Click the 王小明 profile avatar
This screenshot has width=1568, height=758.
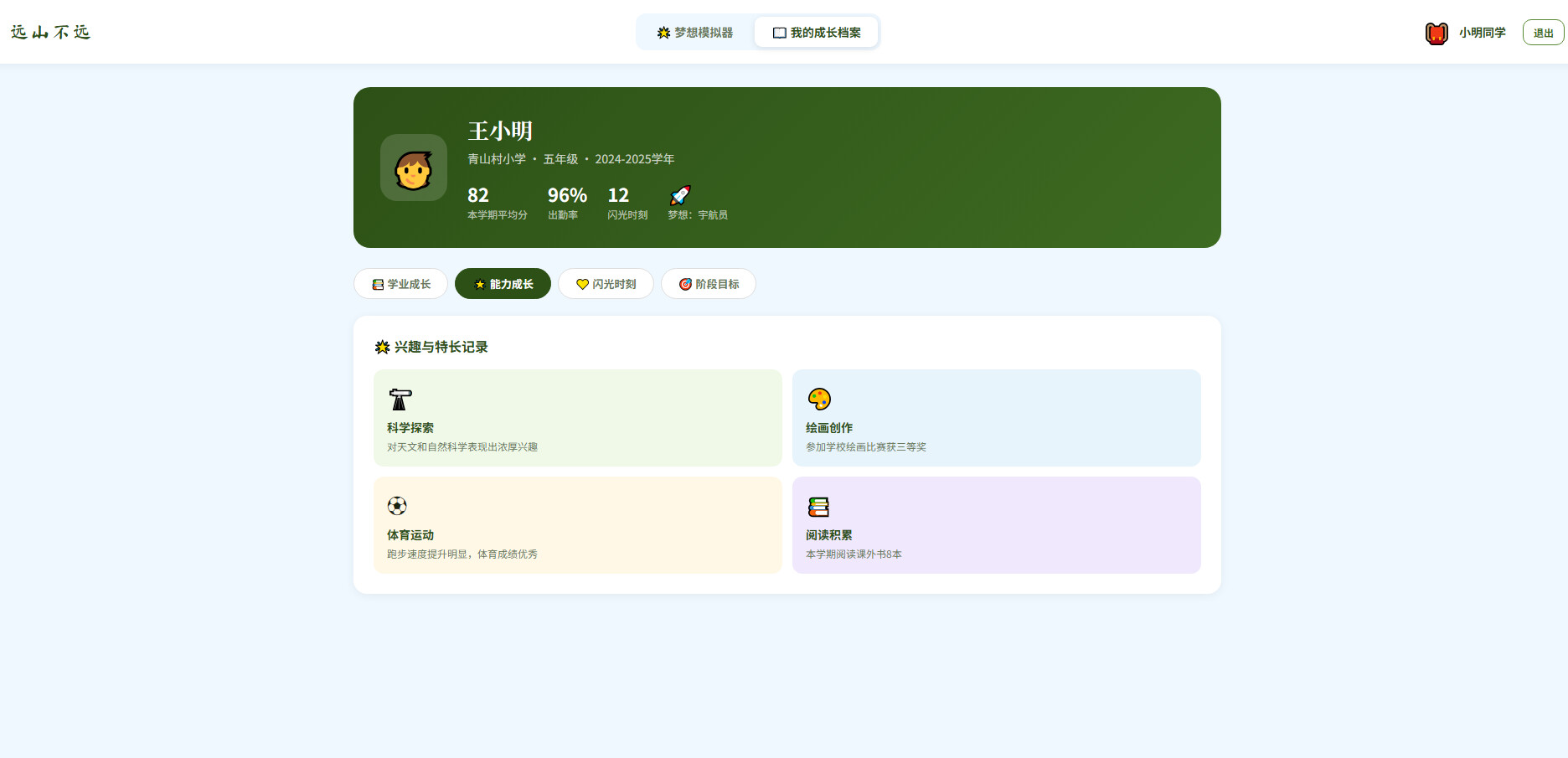coord(414,168)
